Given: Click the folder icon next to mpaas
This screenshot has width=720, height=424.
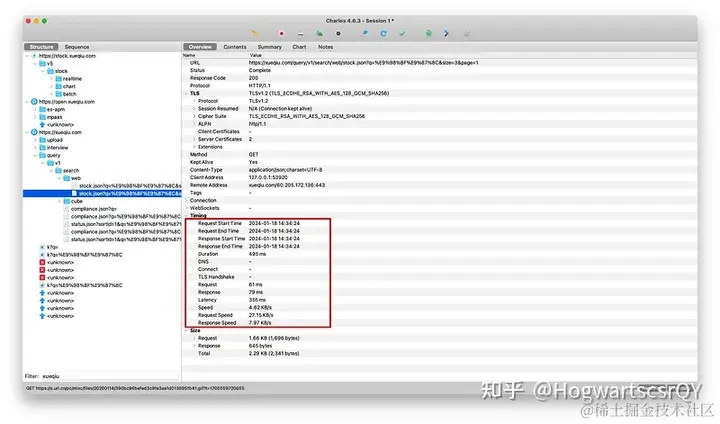Looking at the screenshot, I should click(x=42, y=117).
